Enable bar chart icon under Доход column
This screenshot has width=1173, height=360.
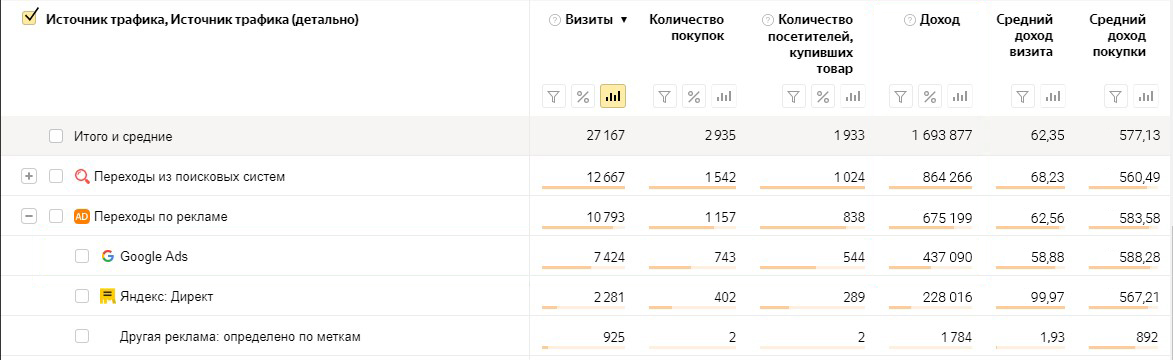pos(961,97)
